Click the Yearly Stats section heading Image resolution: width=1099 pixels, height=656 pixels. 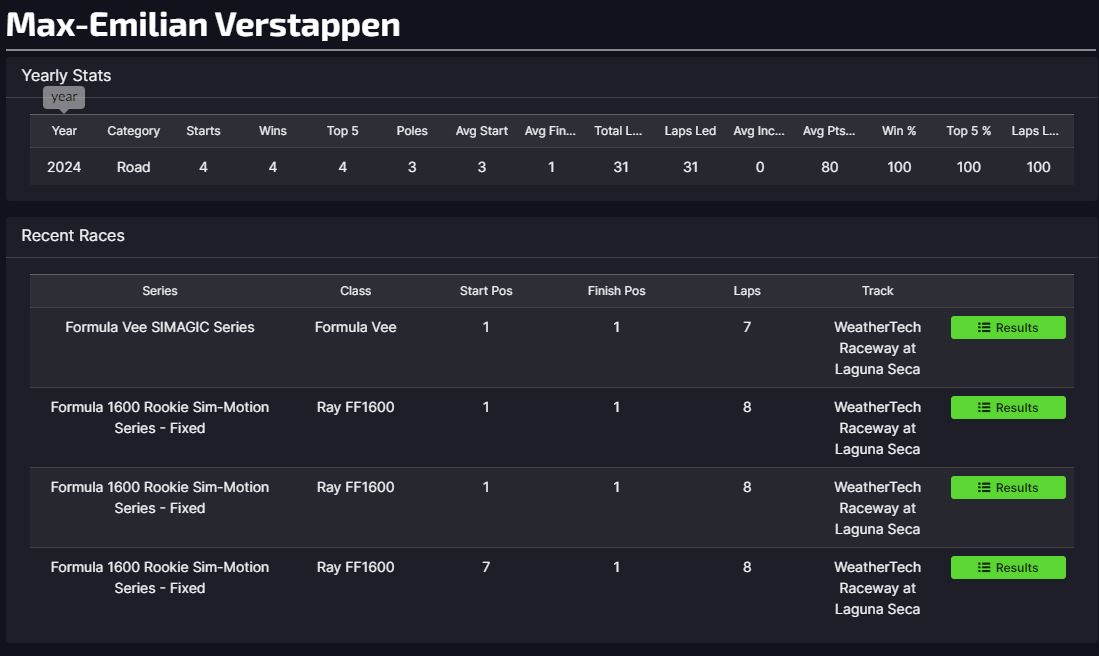click(x=66, y=76)
